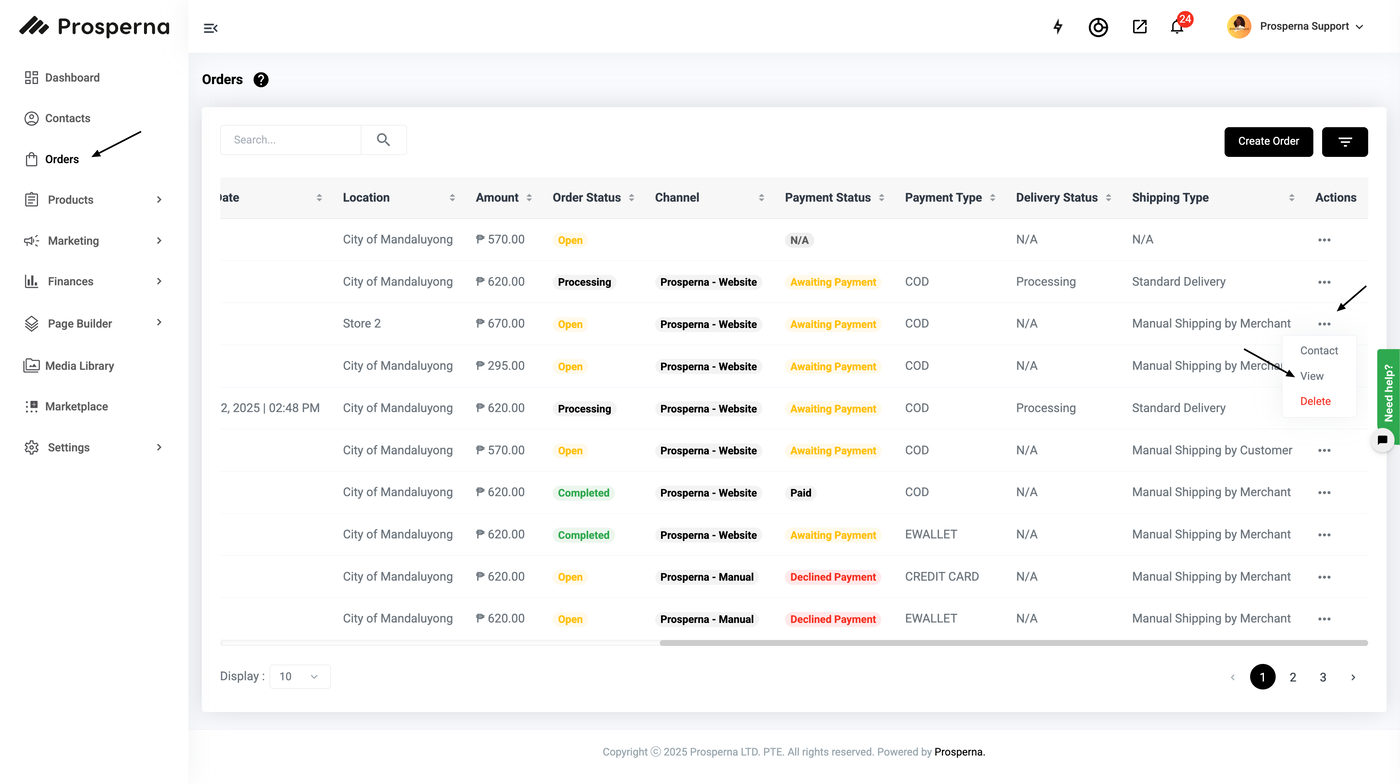Expand the Settings sidebar submenu
The image size is (1400, 784).
point(158,448)
